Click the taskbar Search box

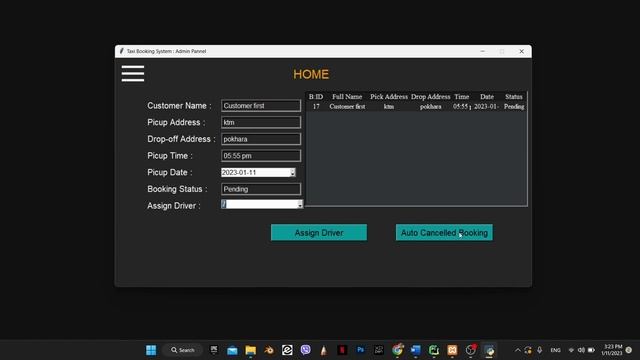point(183,350)
